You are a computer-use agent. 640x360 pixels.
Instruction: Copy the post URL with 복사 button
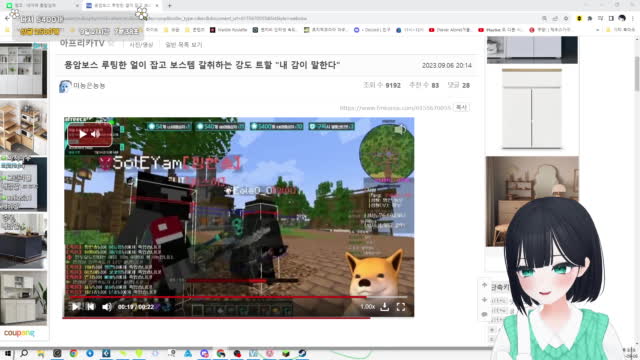pyautogui.click(x=461, y=107)
